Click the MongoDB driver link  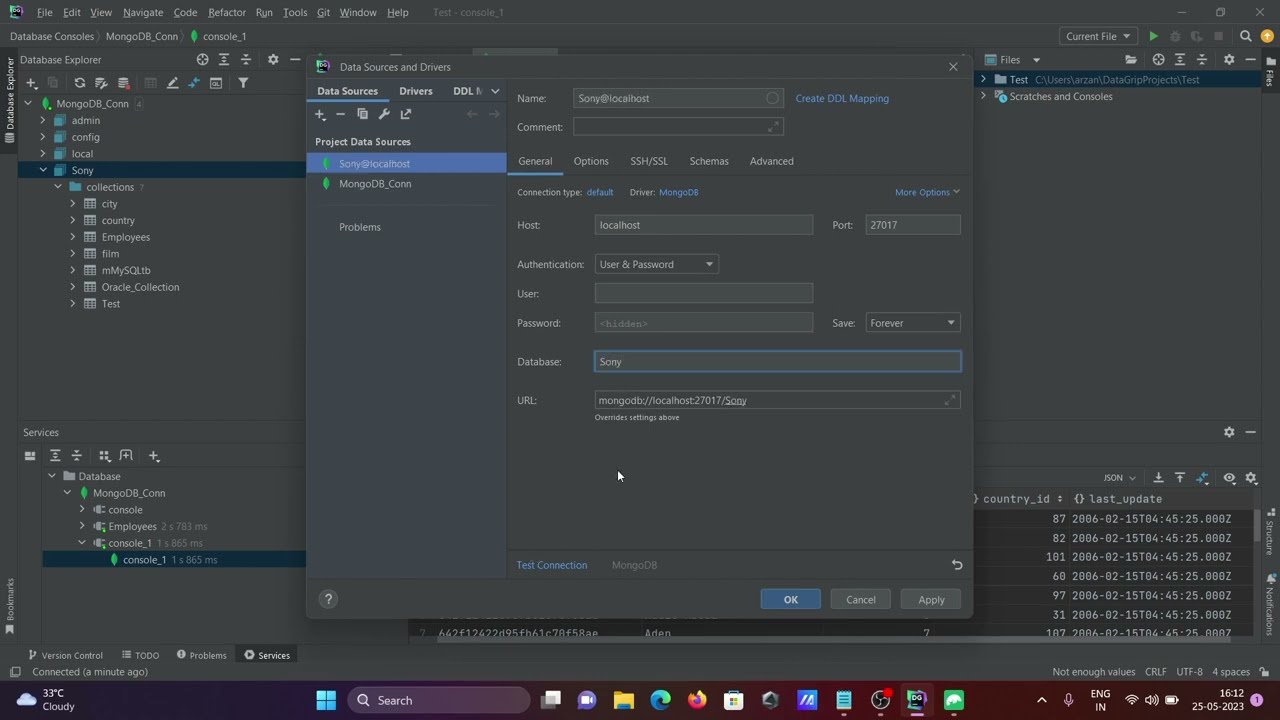679,192
